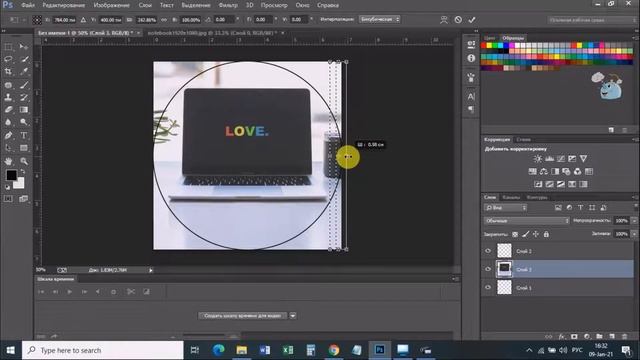Image resolution: width=640 pixels, height=360 pixels.
Task: Select the Move tool
Action: click(x=24, y=47)
